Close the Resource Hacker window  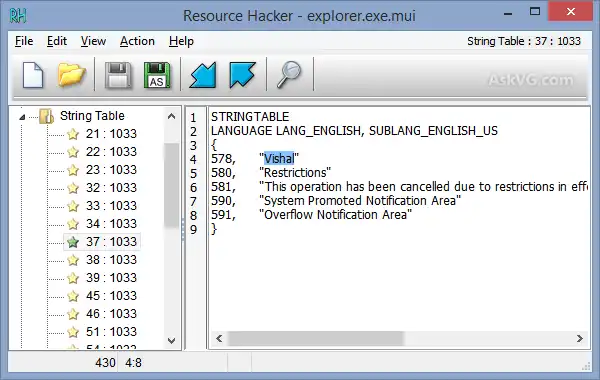coord(571,11)
